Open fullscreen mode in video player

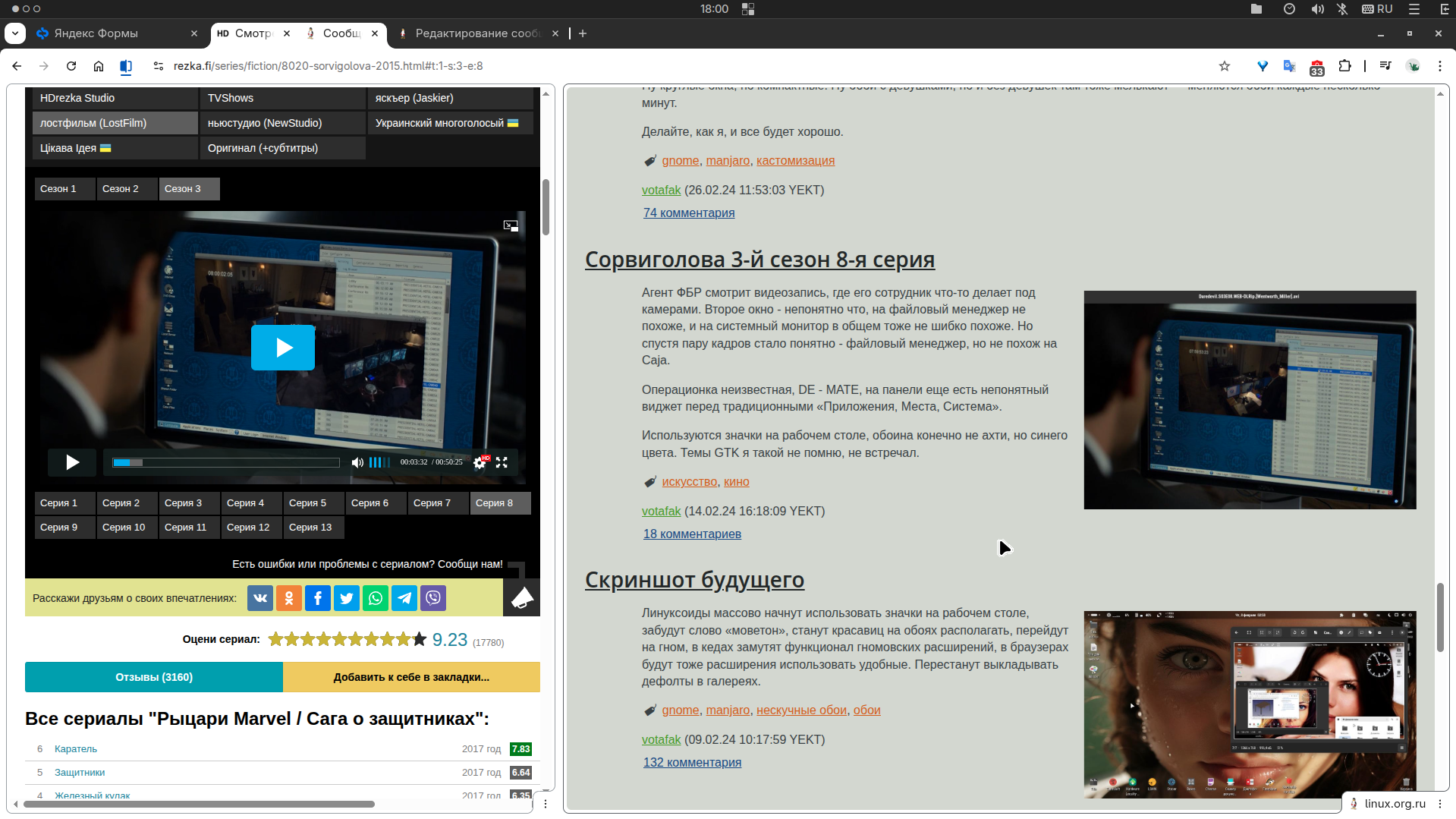tap(502, 462)
